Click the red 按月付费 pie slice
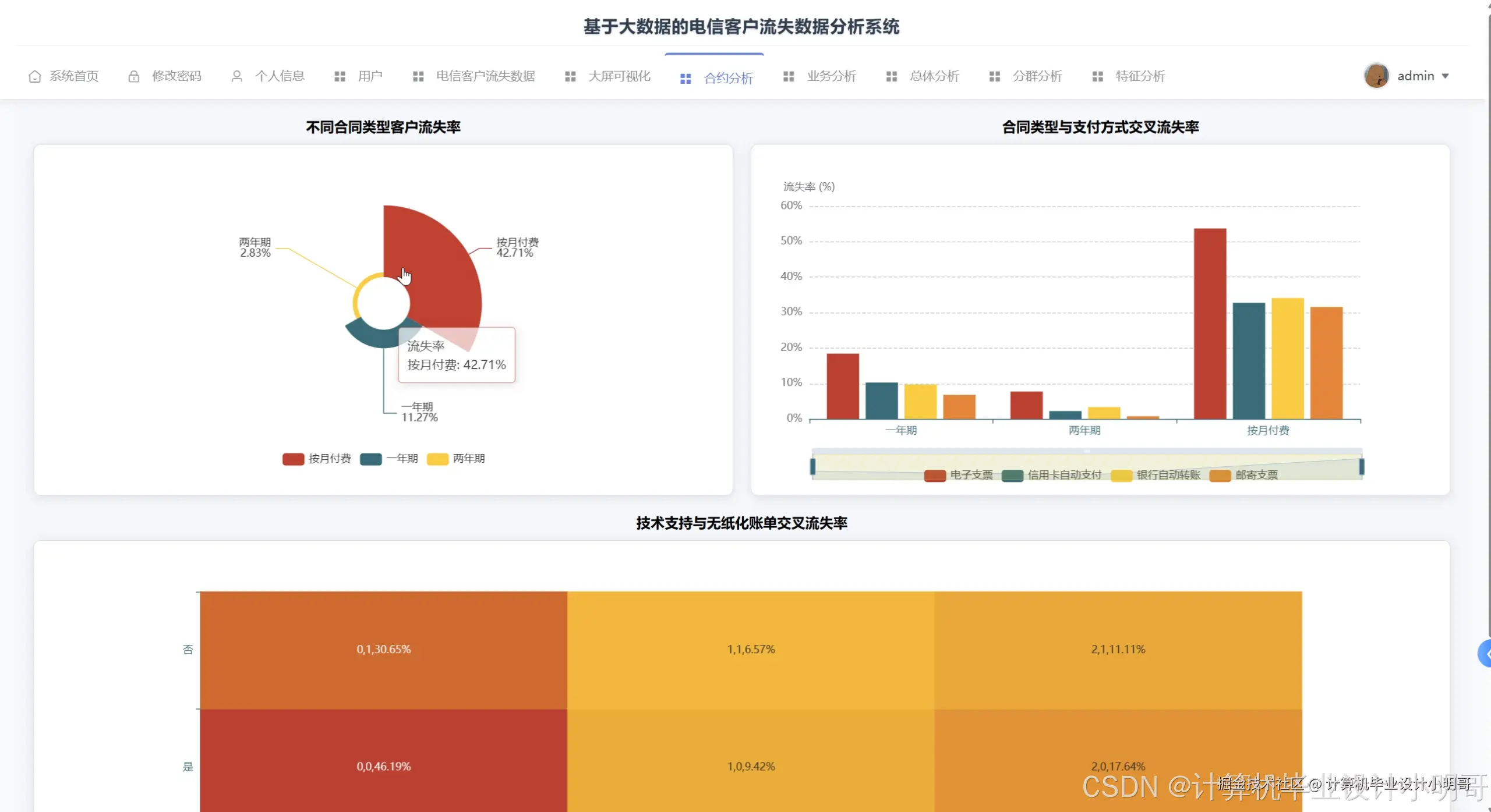This screenshot has width=1491, height=812. click(437, 268)
